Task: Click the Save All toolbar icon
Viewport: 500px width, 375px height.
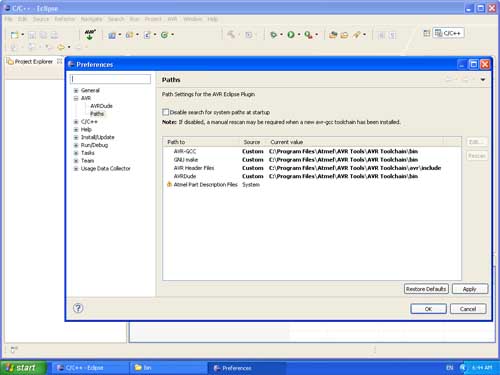Action: pos(43,35)
